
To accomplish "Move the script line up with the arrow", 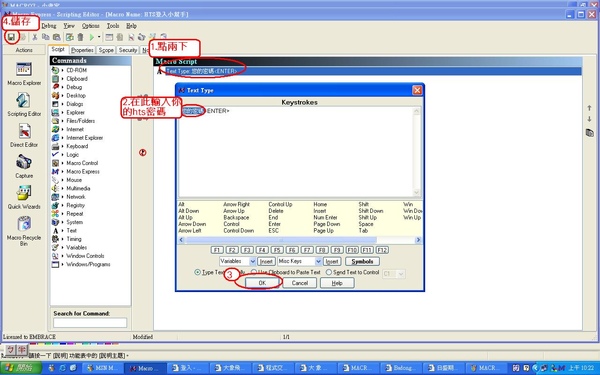I will point(589,108).
